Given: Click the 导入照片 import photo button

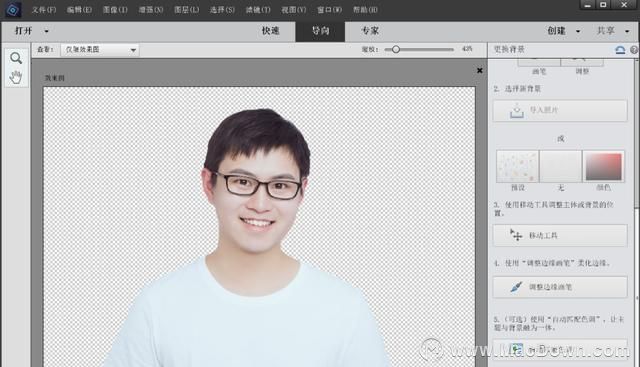Looking at the screenshot, I should pyautogui.click(x=560, y=111).
